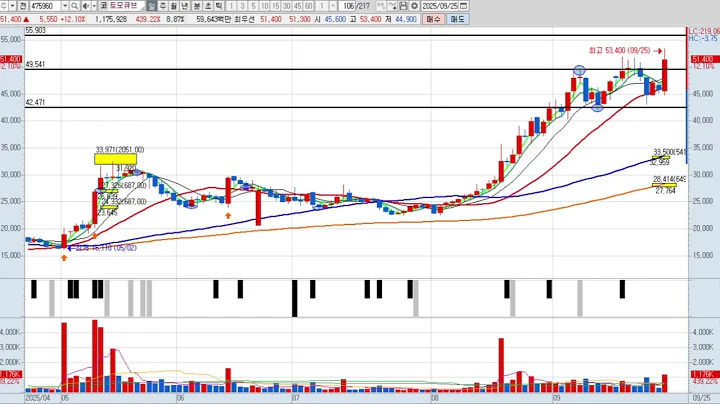Open the chart settings gear icon

click(414, 6)
